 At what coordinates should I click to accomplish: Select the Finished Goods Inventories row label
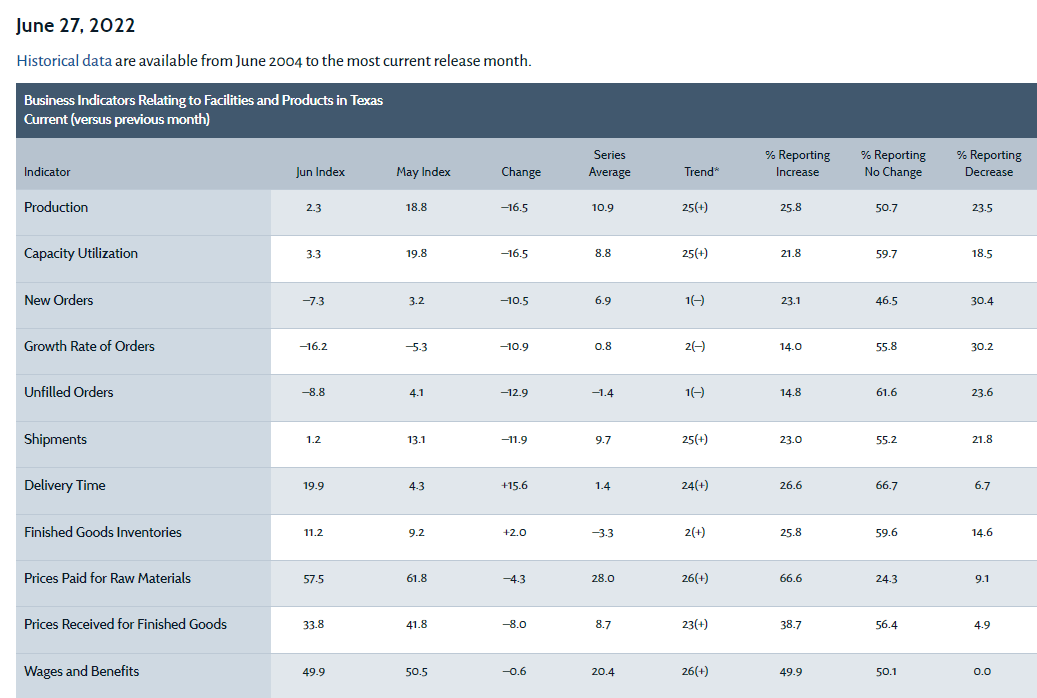103,532
